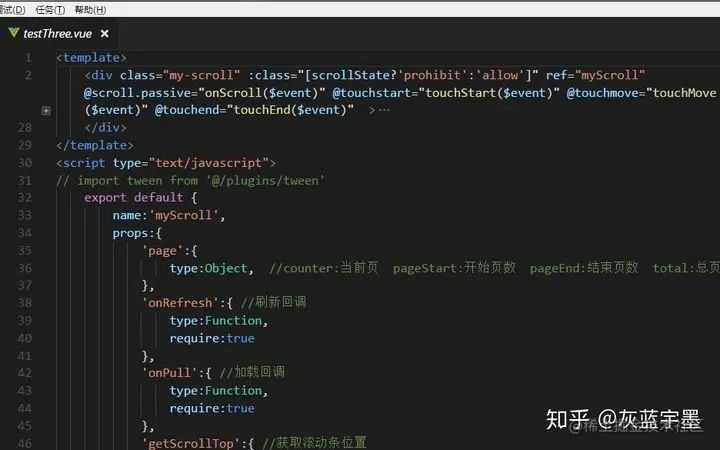Click require:true on line 44

(x=212, y=408)
